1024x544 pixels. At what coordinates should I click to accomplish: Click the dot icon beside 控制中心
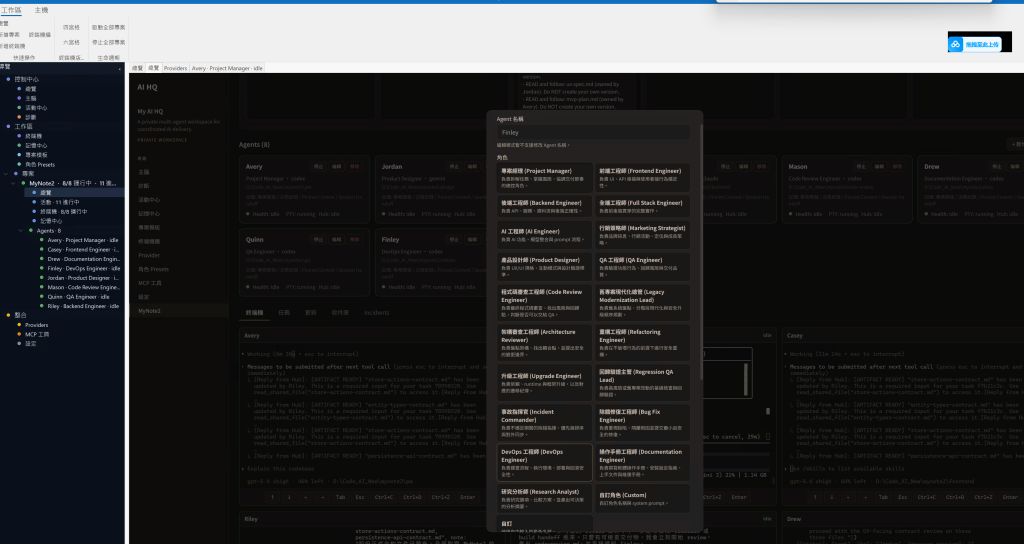pos(9,78)
